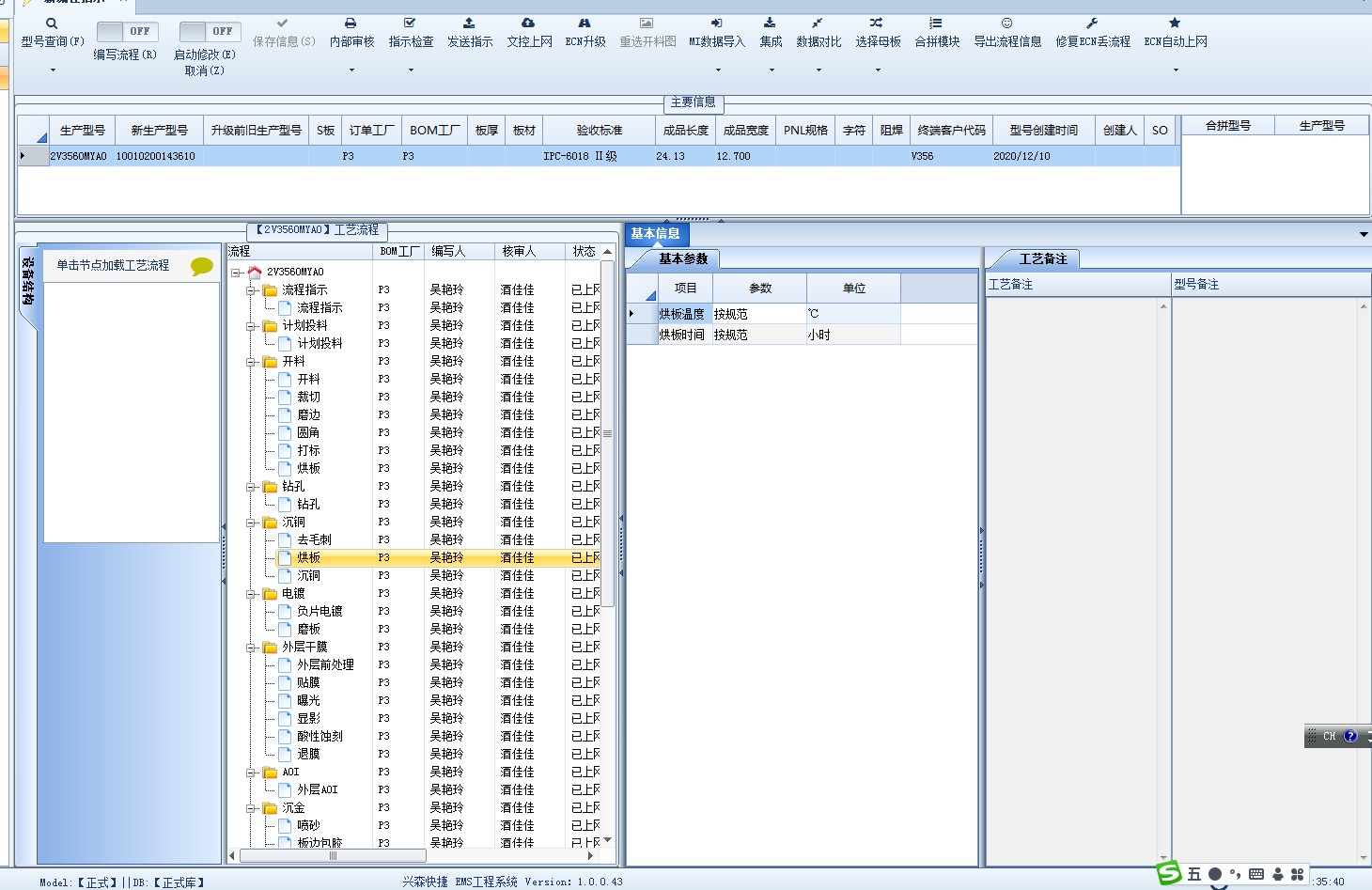Switch to the 基本信息 tab
Screen dimensions: 1372x890
(656, 234)
